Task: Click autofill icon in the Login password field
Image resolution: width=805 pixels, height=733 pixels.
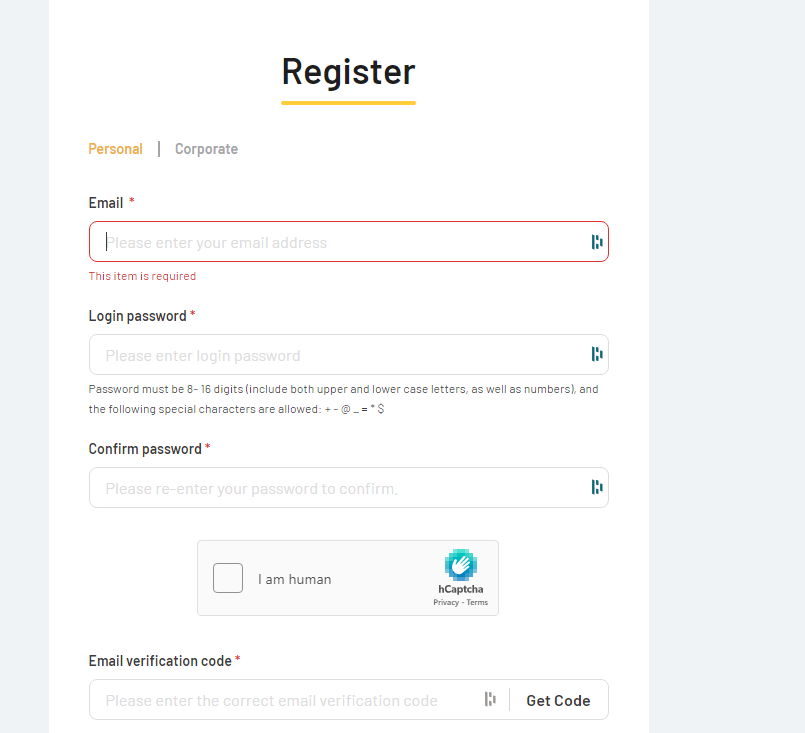Action: point(596,354)
